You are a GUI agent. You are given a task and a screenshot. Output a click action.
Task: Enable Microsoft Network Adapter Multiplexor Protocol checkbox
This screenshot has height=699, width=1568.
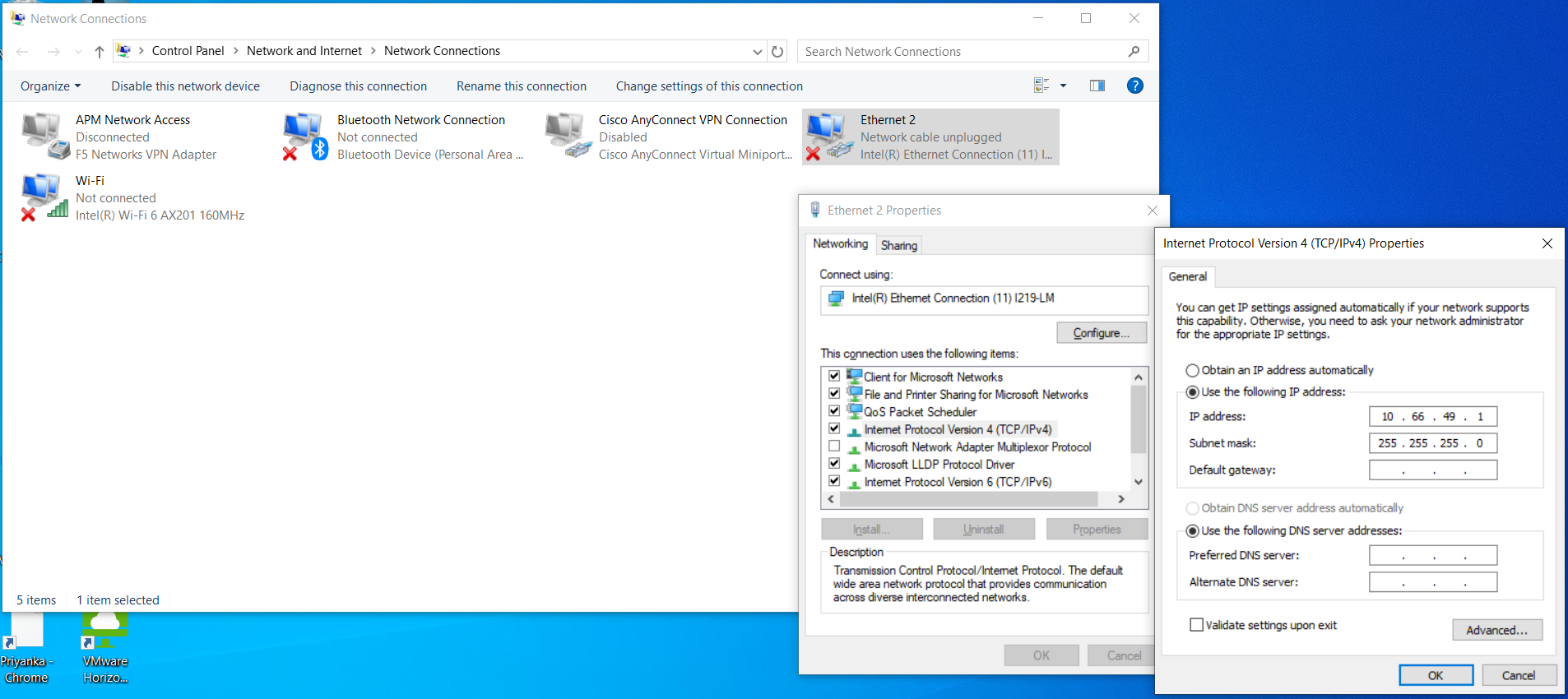[x=834, y=446]
